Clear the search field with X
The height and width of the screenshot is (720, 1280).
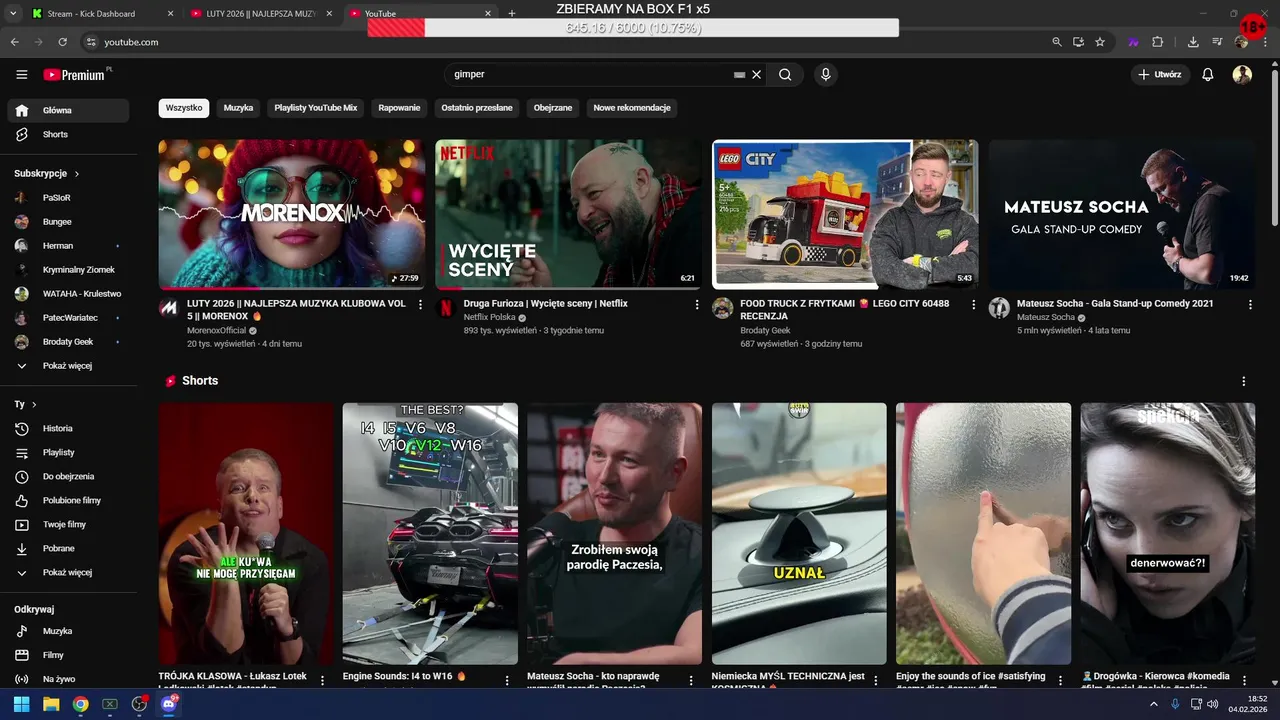[757, 75]
